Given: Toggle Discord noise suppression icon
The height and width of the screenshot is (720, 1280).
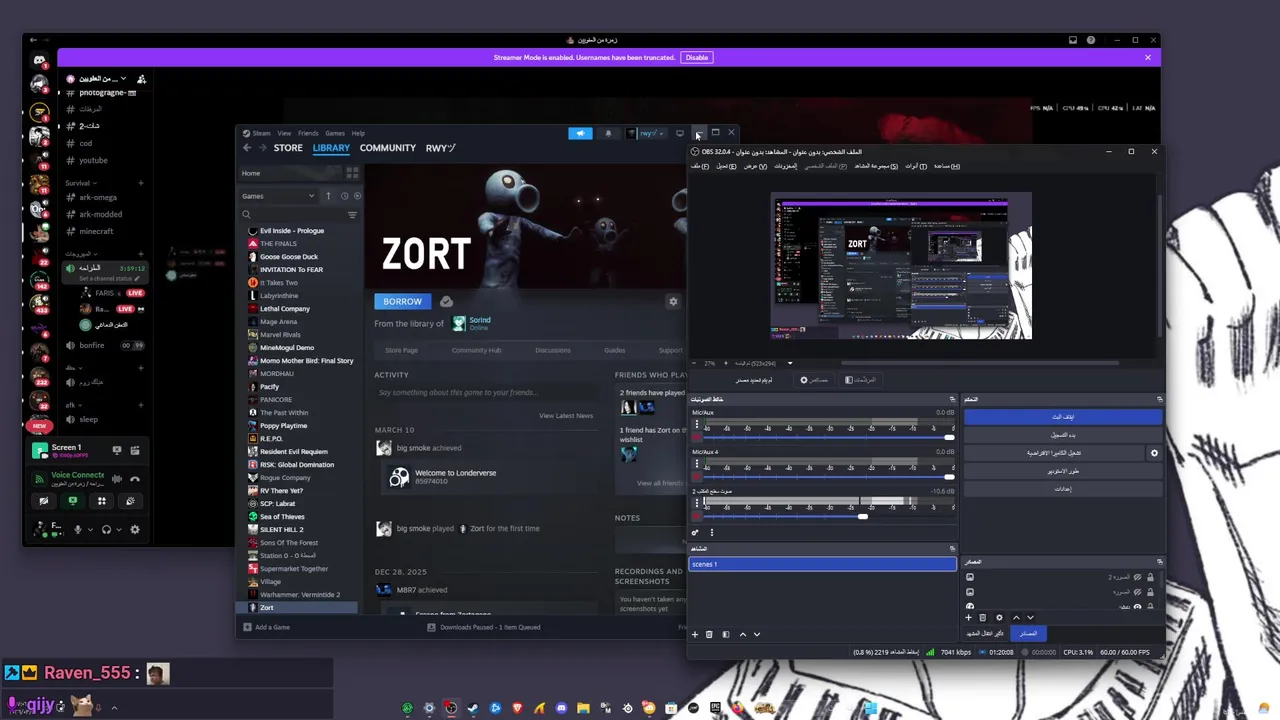Looking at the screenshot, I should point(117,479).
